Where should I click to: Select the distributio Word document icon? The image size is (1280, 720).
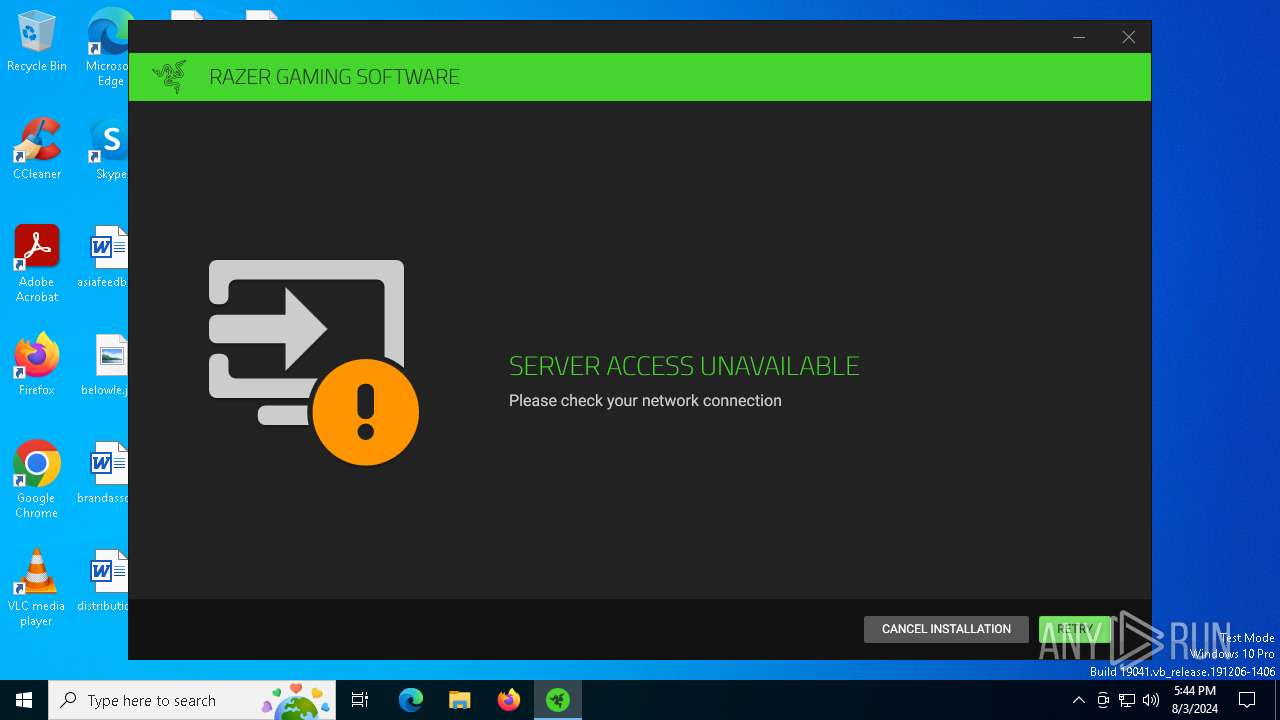[x=104, y=581]
